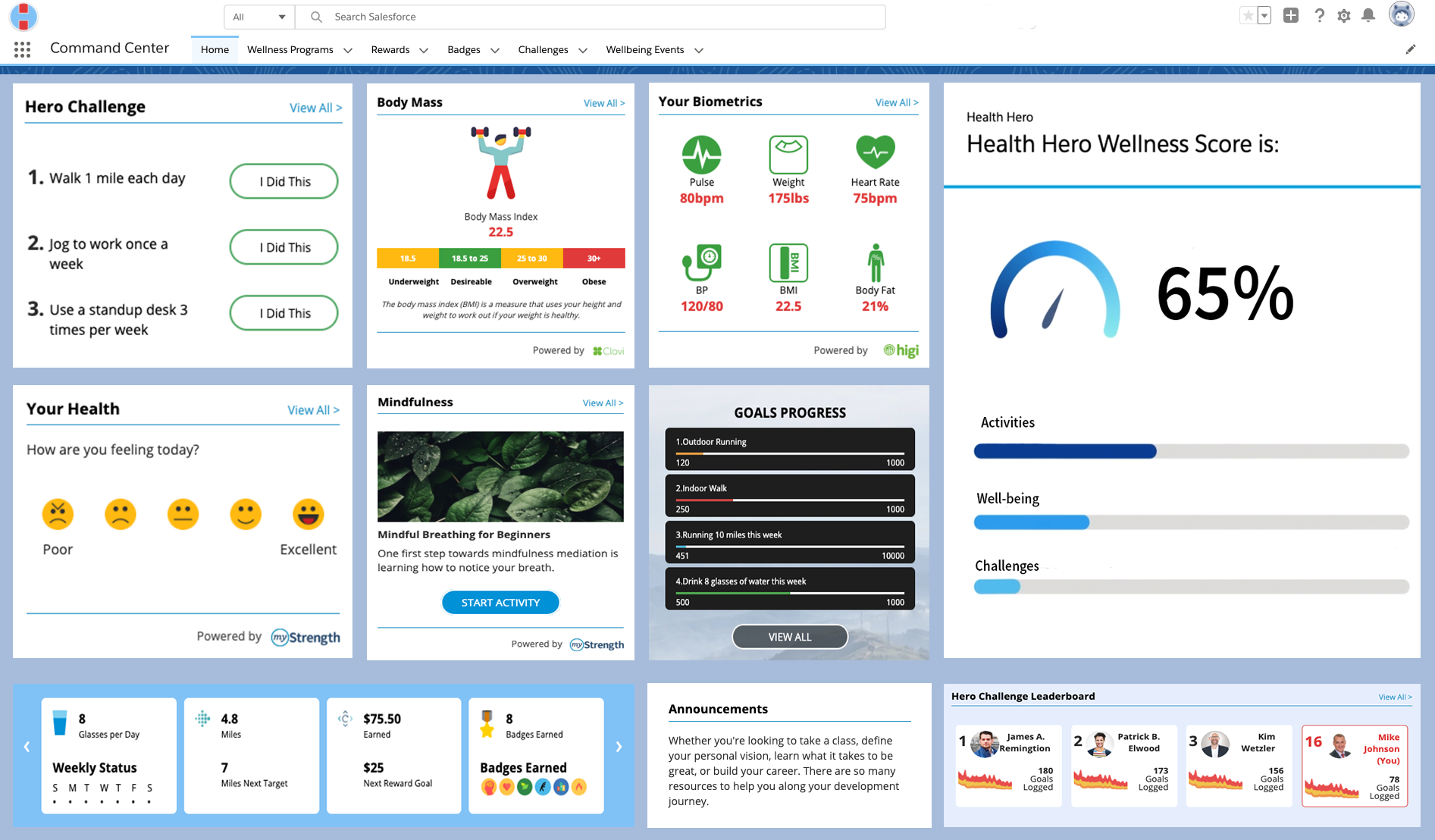This screenshot has width=1435, height=840.
Task: Open the search scope All dropdown
Action: pos(258,16)
